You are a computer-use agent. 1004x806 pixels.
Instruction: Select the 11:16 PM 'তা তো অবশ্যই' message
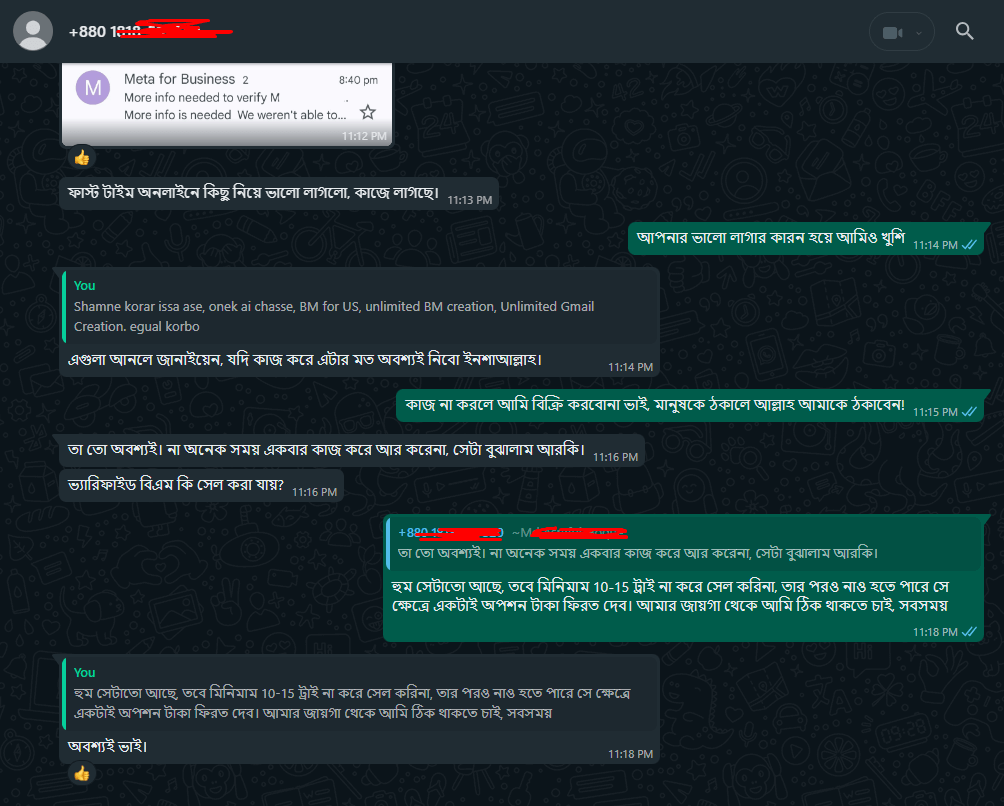click(352, 450)
